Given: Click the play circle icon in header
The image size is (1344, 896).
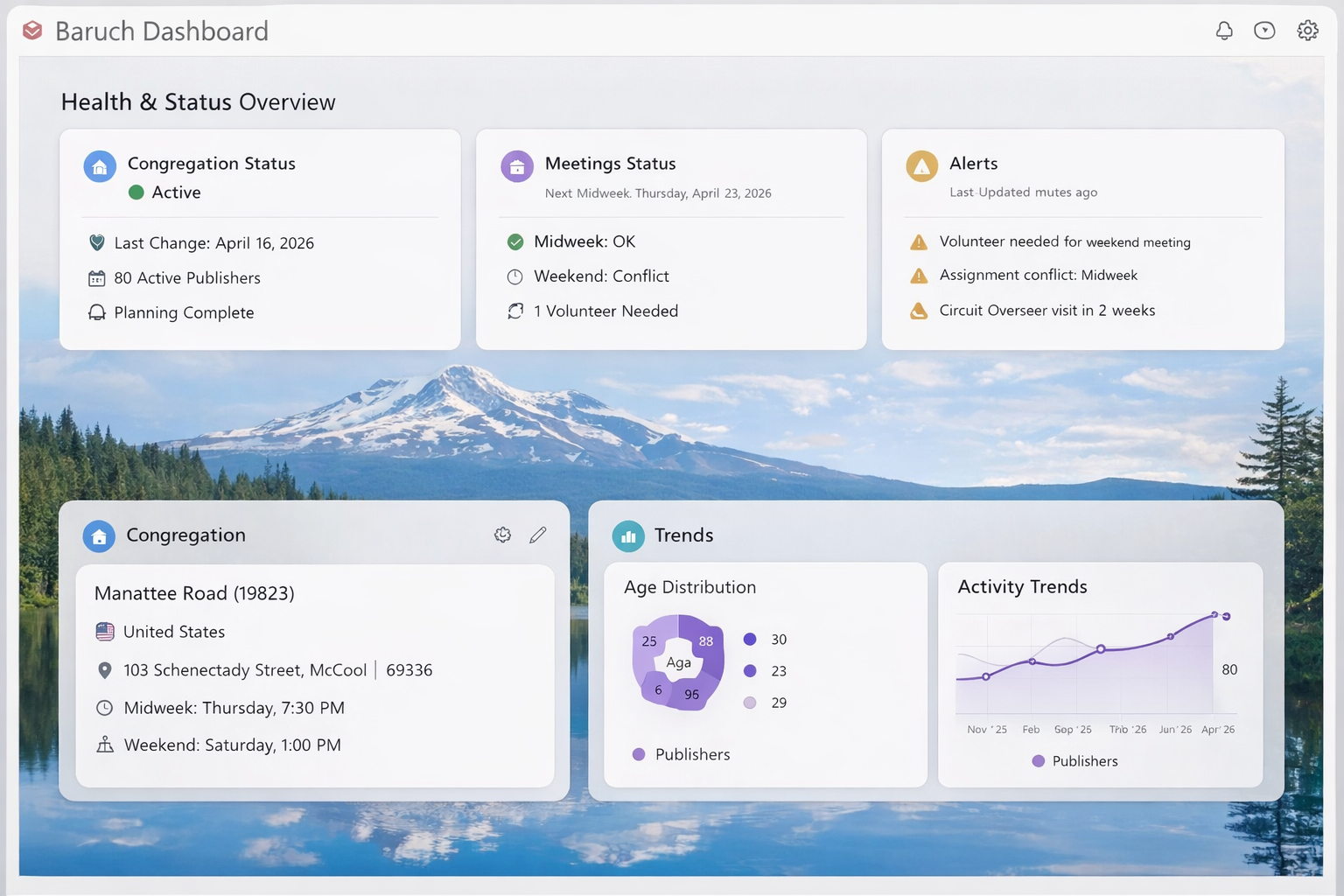Looking at the screenshot, I should click(1264, 31).
